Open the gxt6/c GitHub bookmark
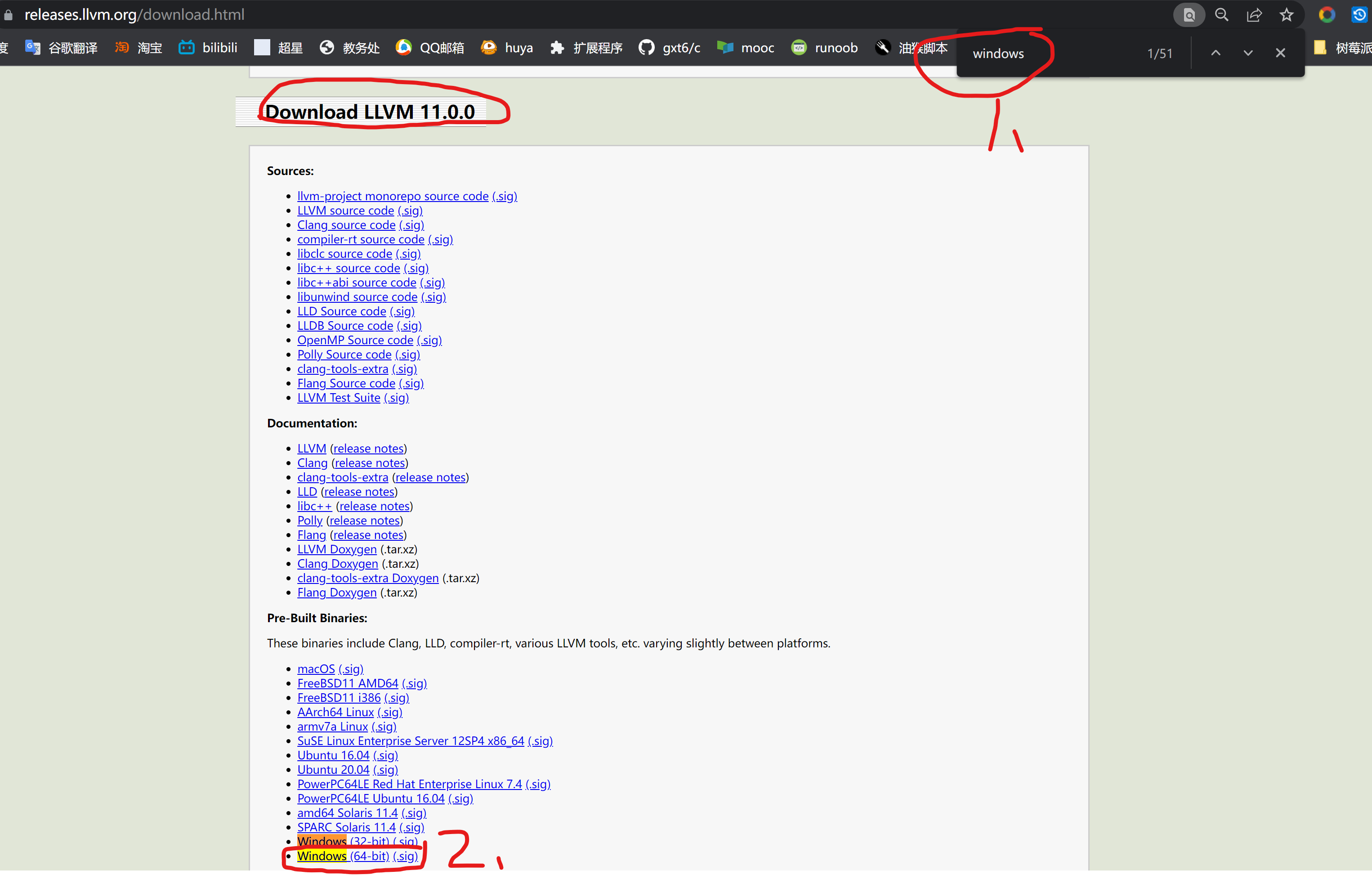 click(x=670, y=48)
